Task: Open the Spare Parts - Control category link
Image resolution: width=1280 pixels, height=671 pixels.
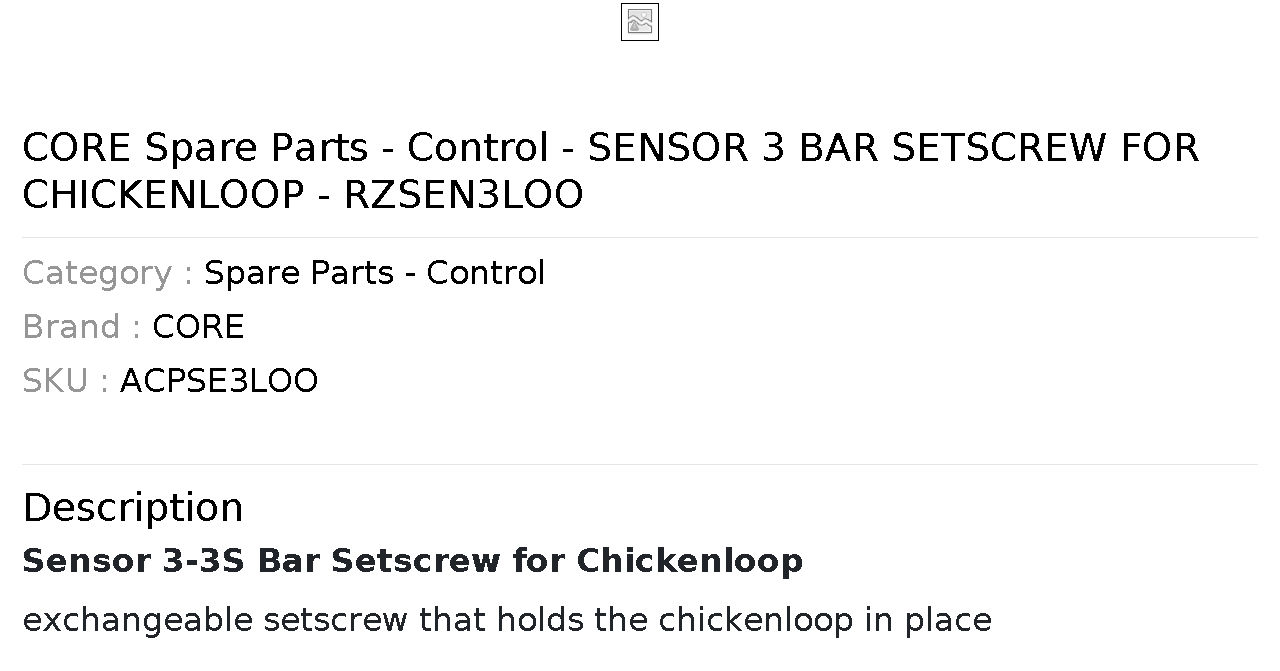Action: coord(374,273)
